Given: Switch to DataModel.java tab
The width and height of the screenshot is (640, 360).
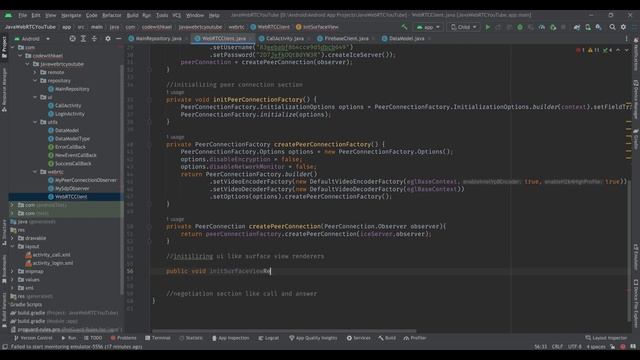Looking at the screenshot, I should [406, 38].
